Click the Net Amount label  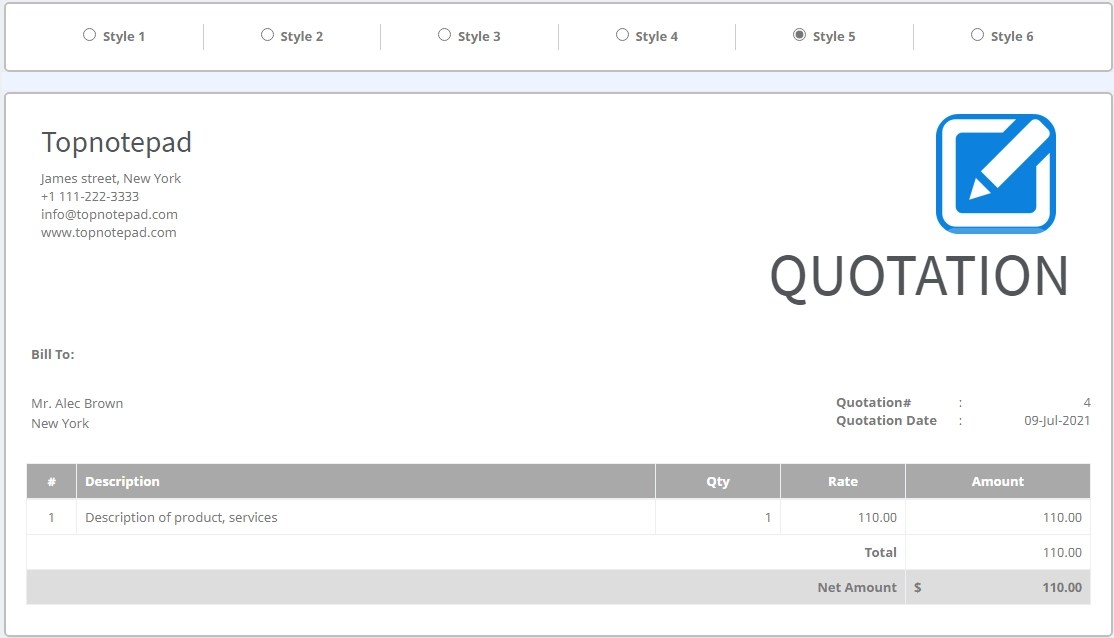857,588
